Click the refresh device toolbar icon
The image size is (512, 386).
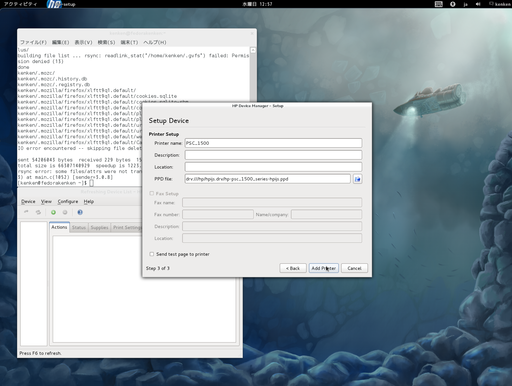[x=38, y=212]
